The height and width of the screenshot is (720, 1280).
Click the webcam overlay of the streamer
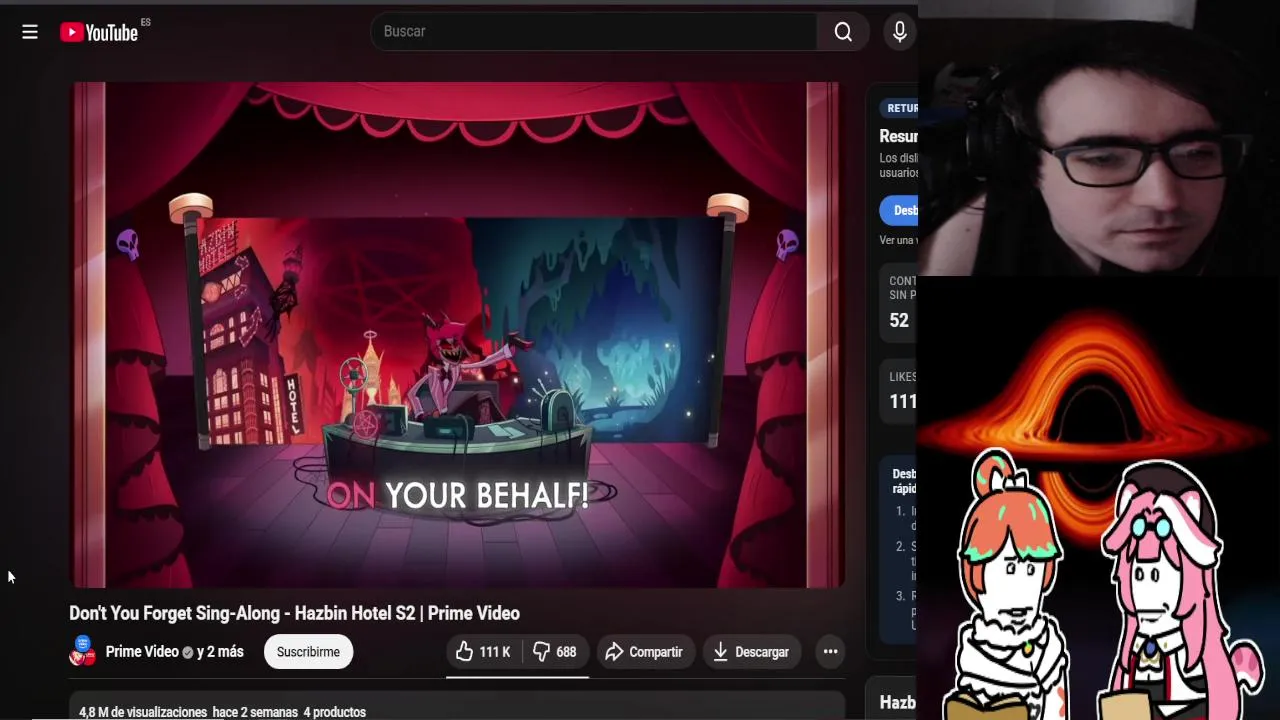1099,138
